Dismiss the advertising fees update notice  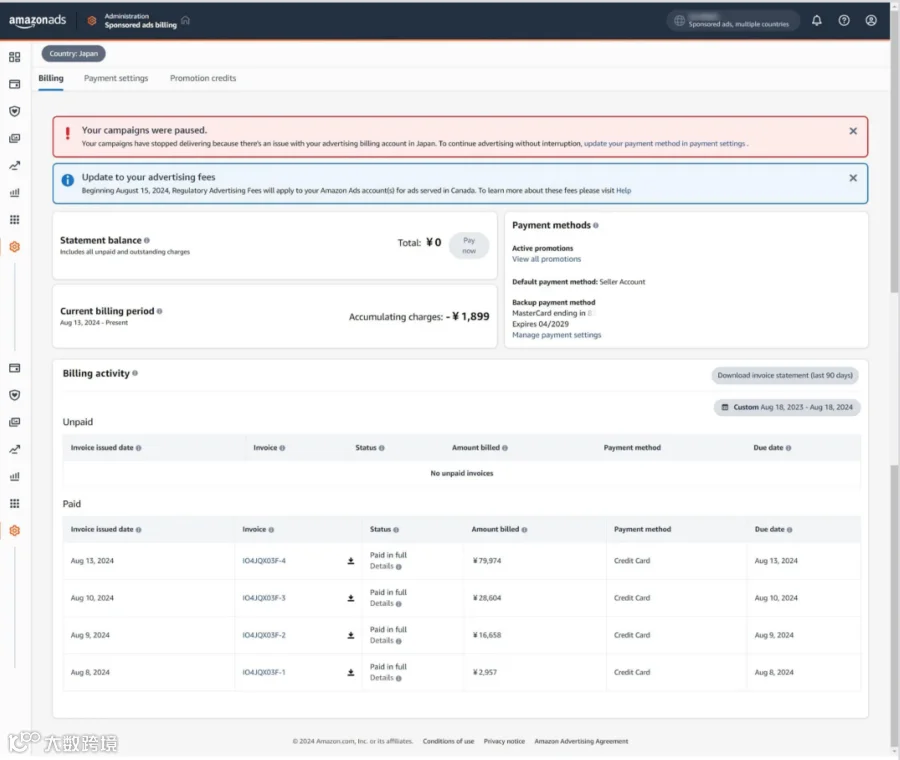pyautogui.click(x=853, y=178)
